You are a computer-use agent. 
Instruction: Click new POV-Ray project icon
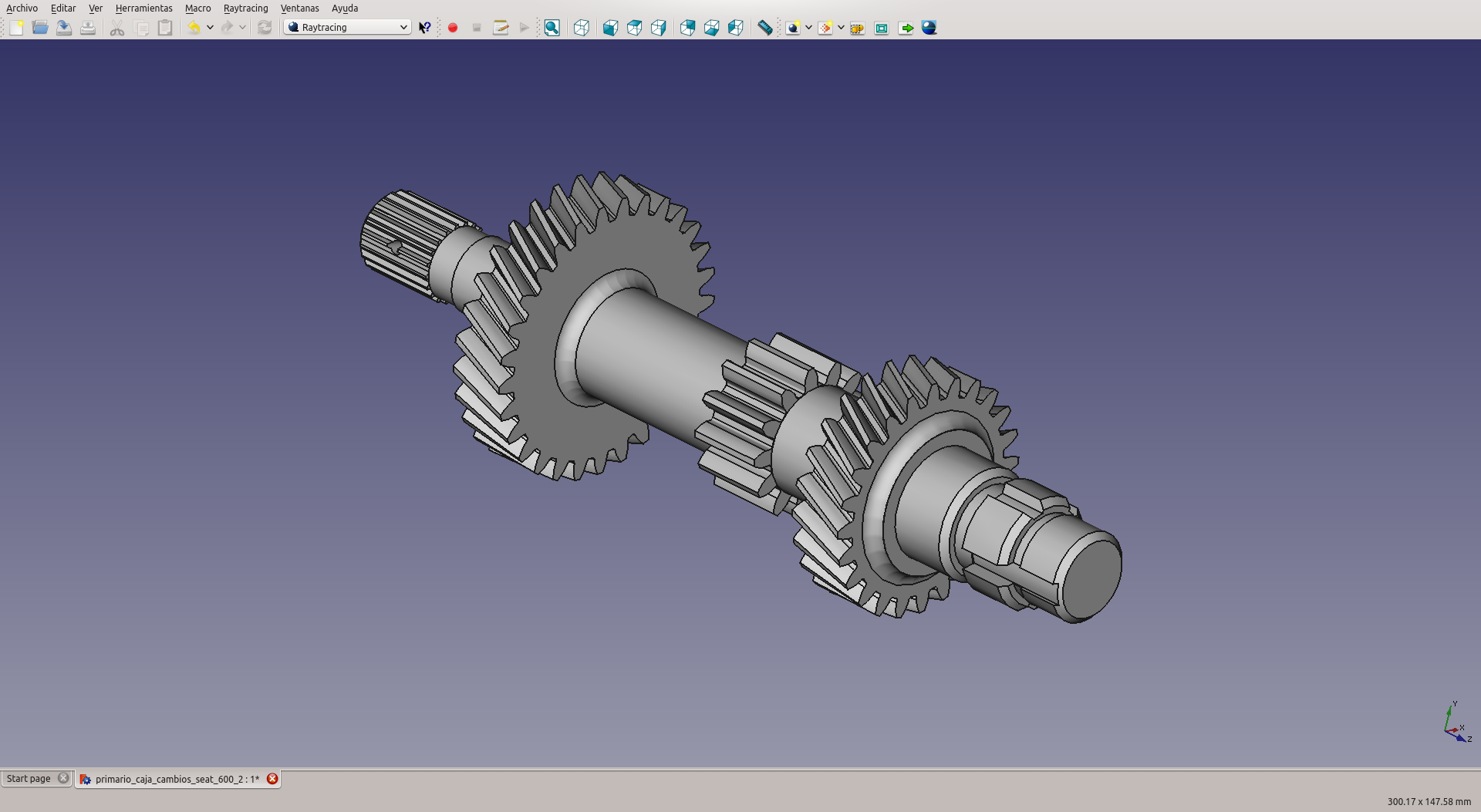click(x=792, y=28)
